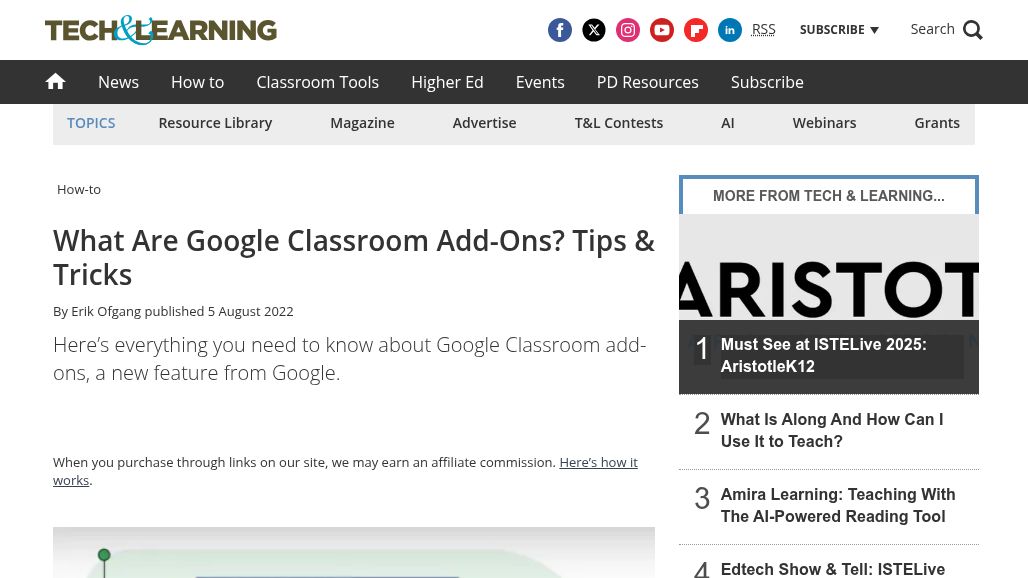Select the Advertise topic
This screenshot has width=1028, height=578.
click(484, 123)
